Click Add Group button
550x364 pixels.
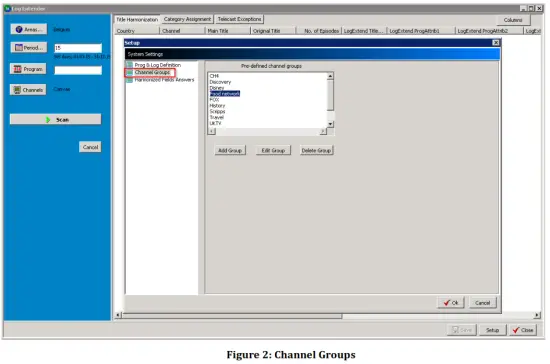coord(230,150)
